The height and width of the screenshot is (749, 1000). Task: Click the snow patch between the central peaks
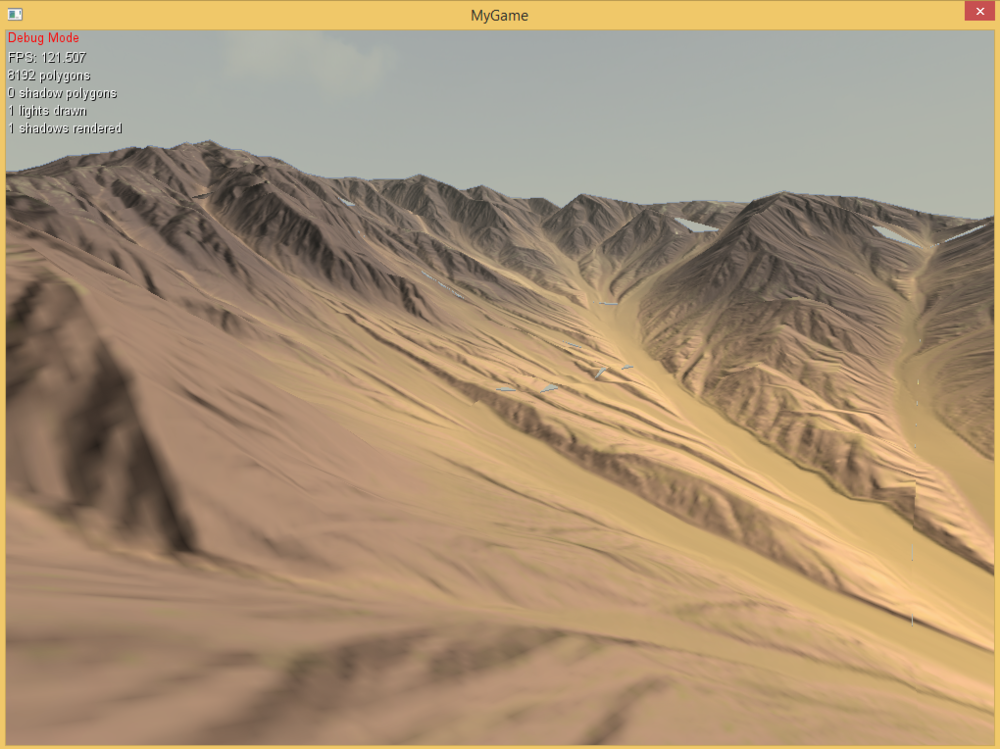695,225
